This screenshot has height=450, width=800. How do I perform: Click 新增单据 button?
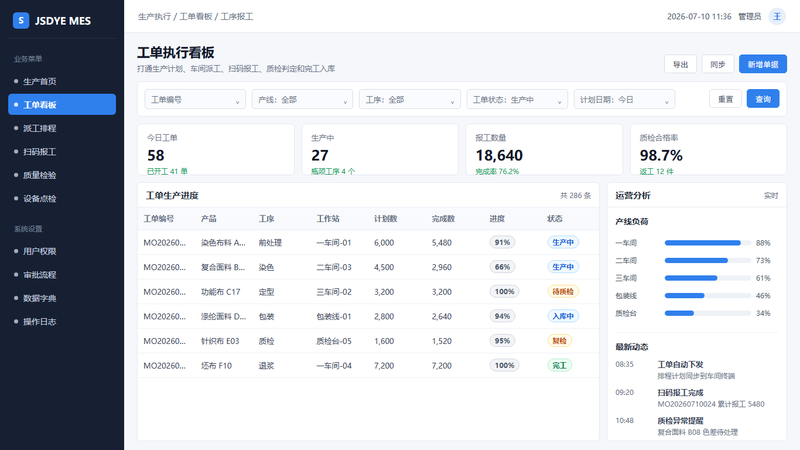point(763,64)
